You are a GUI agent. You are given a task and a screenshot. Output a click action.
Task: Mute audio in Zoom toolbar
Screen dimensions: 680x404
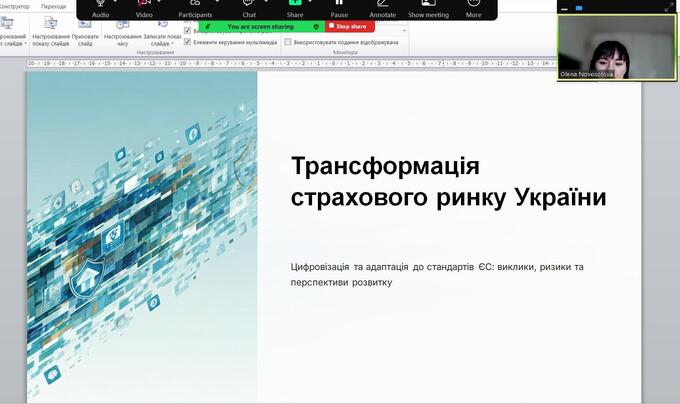100,5
